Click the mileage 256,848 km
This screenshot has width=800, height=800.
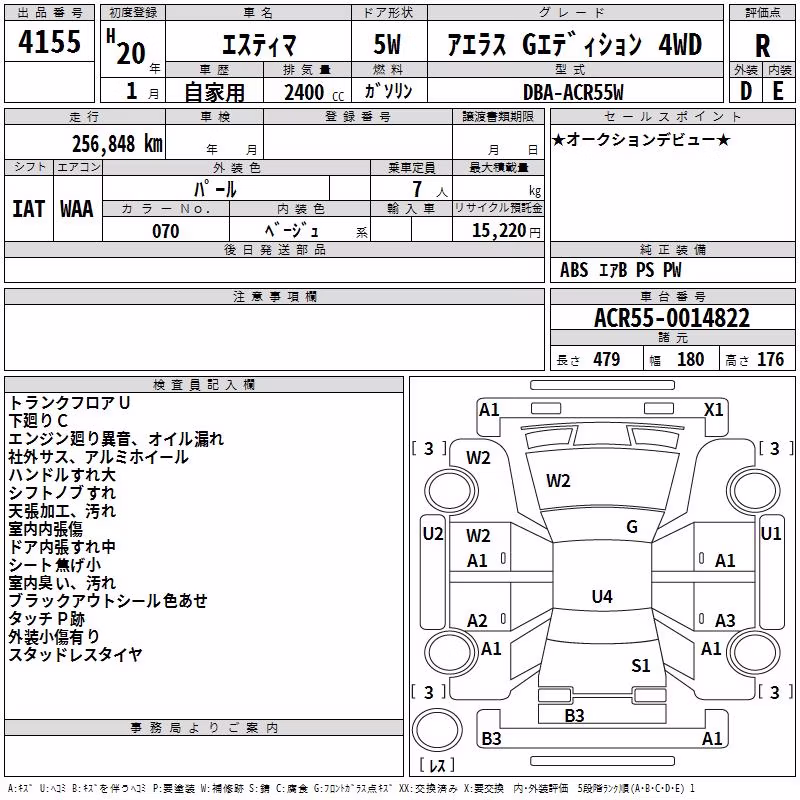click(117, 144)
